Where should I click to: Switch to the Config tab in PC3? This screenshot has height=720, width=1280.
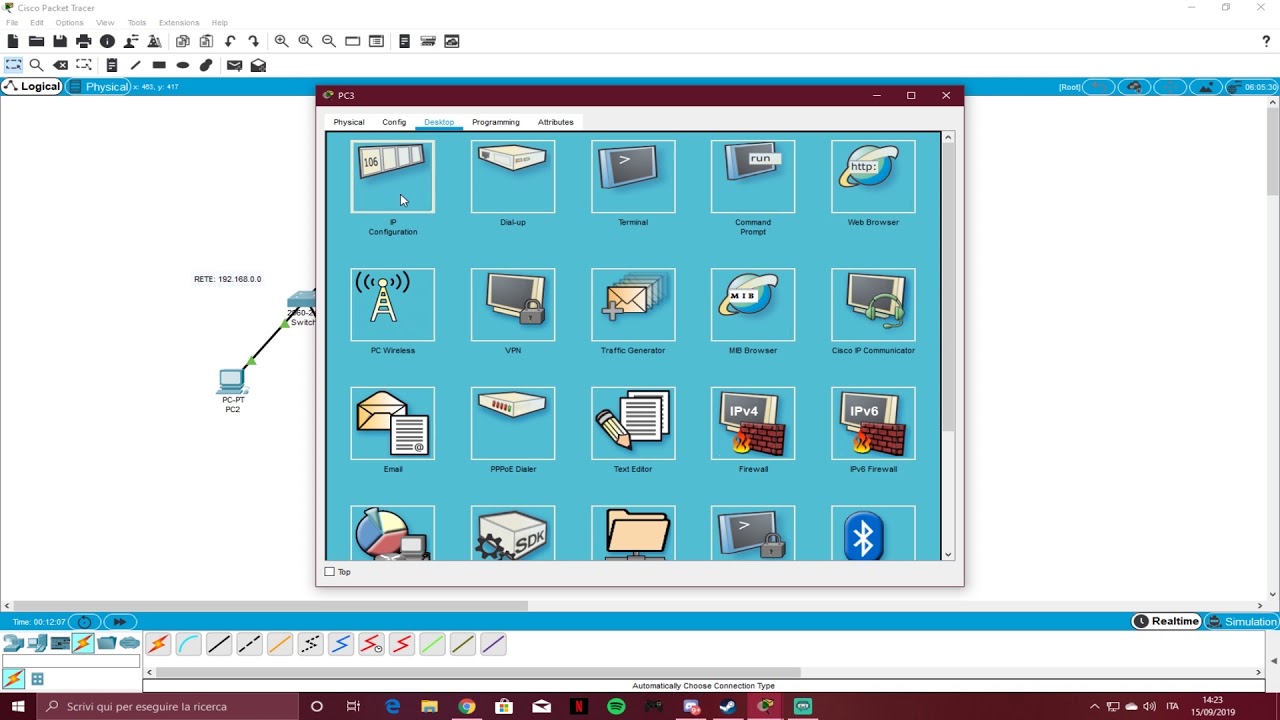[x=394, y=122]
